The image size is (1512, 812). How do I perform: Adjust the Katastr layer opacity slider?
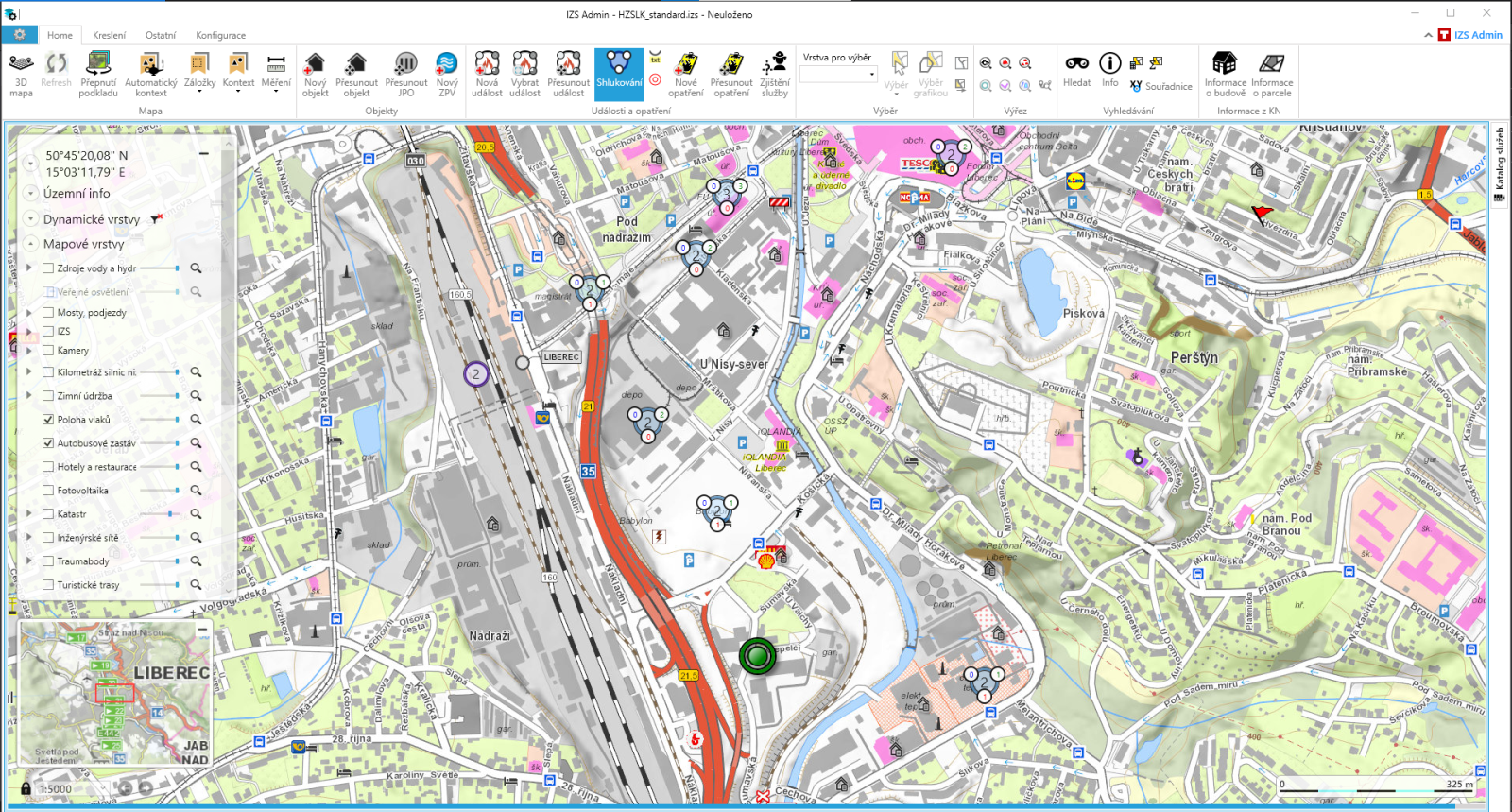170,514
